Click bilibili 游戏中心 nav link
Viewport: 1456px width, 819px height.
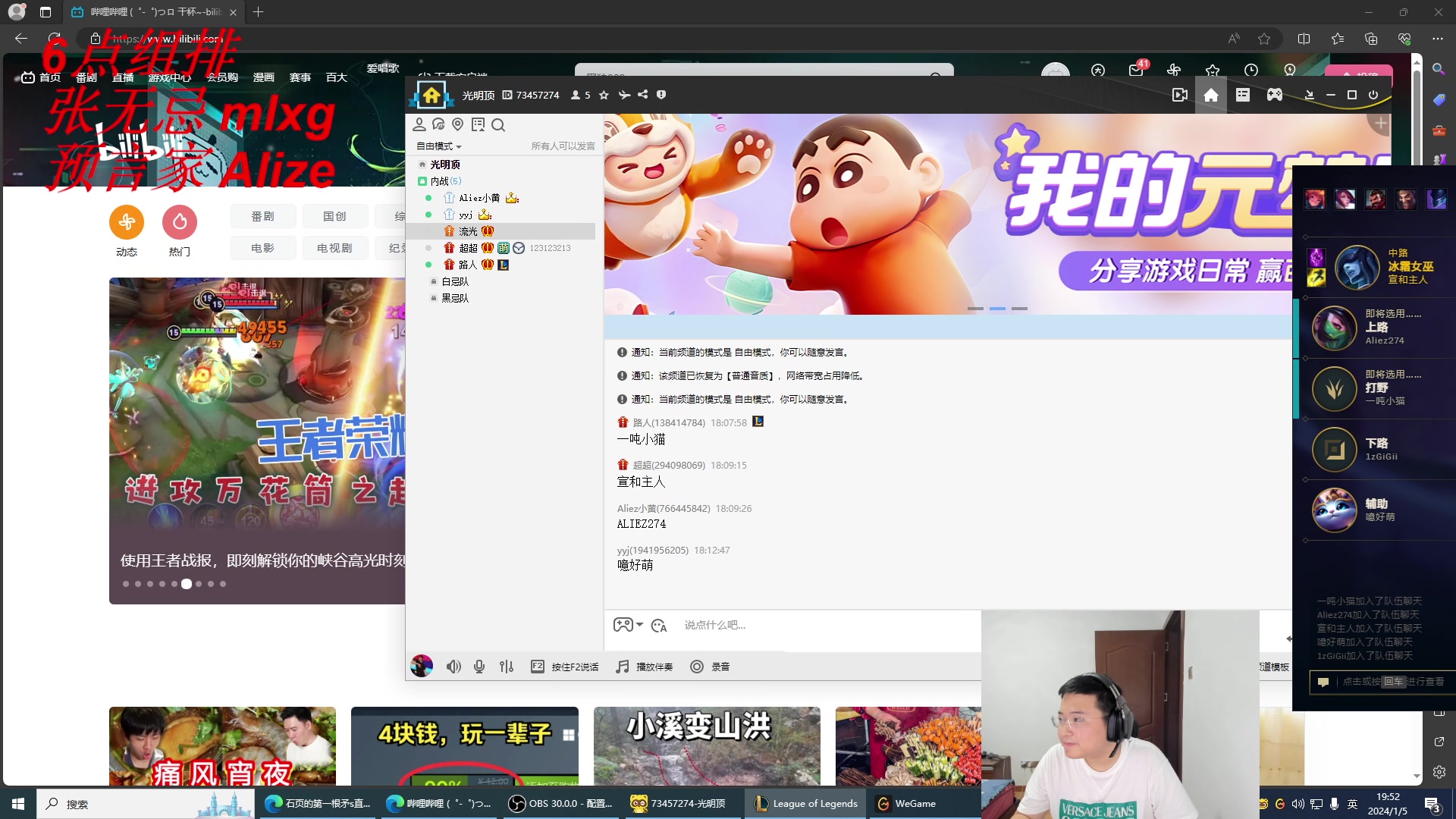[170, 77]
